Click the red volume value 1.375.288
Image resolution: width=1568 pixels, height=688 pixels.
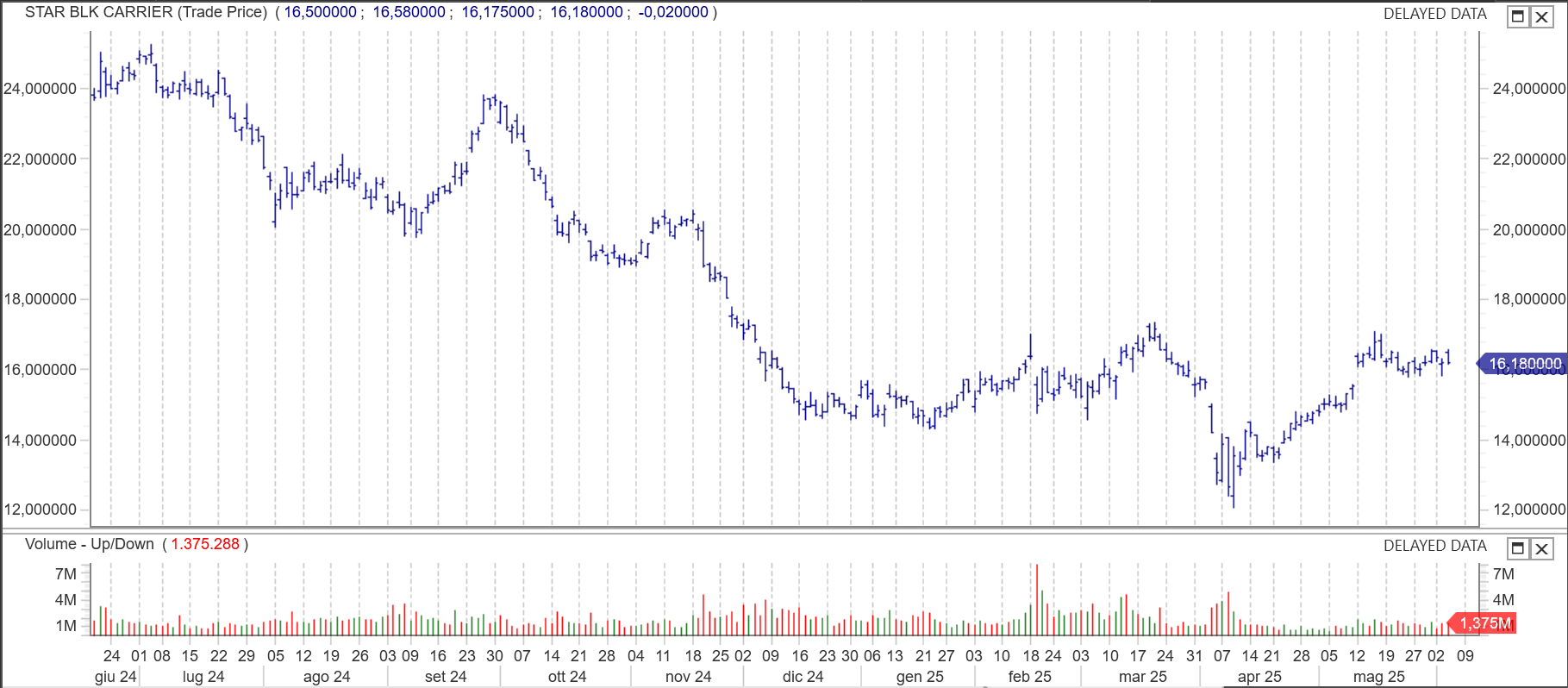(205, 544)
